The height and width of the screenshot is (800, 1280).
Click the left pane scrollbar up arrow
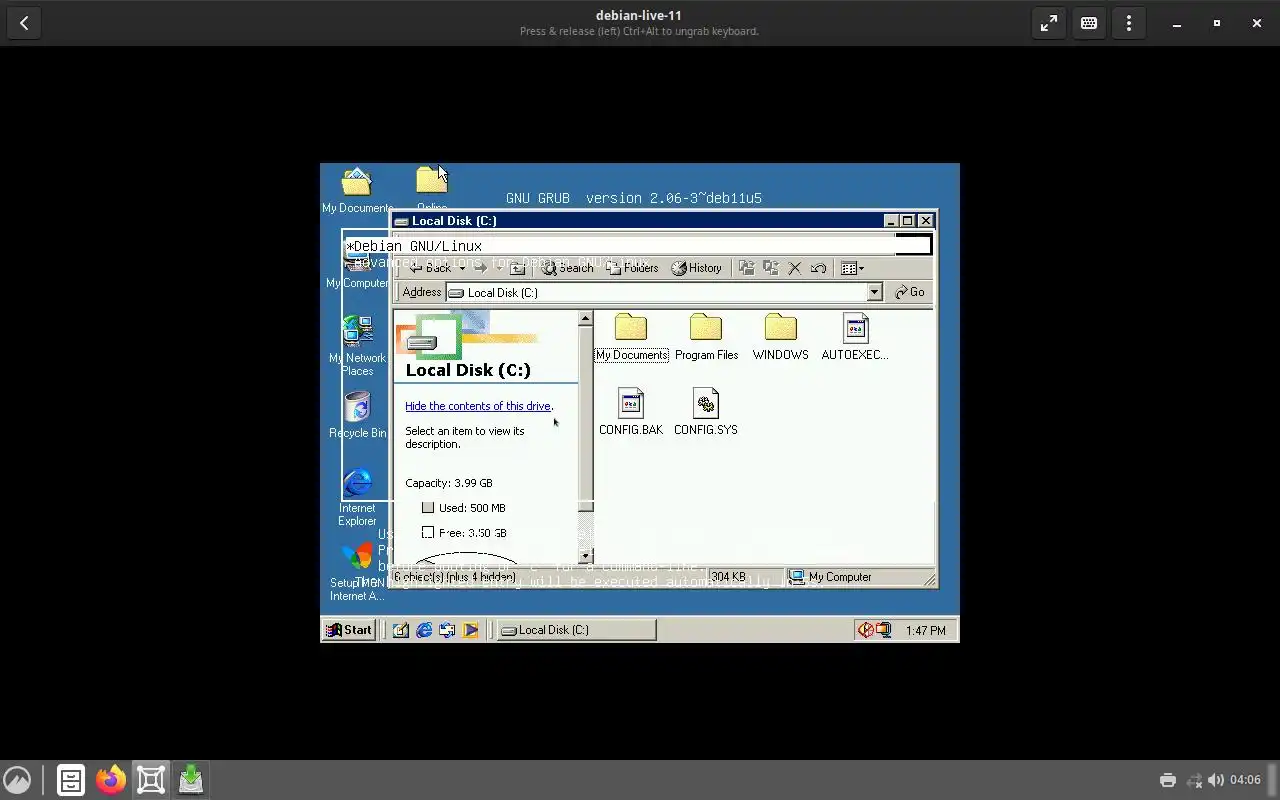[x=586, y=319]
